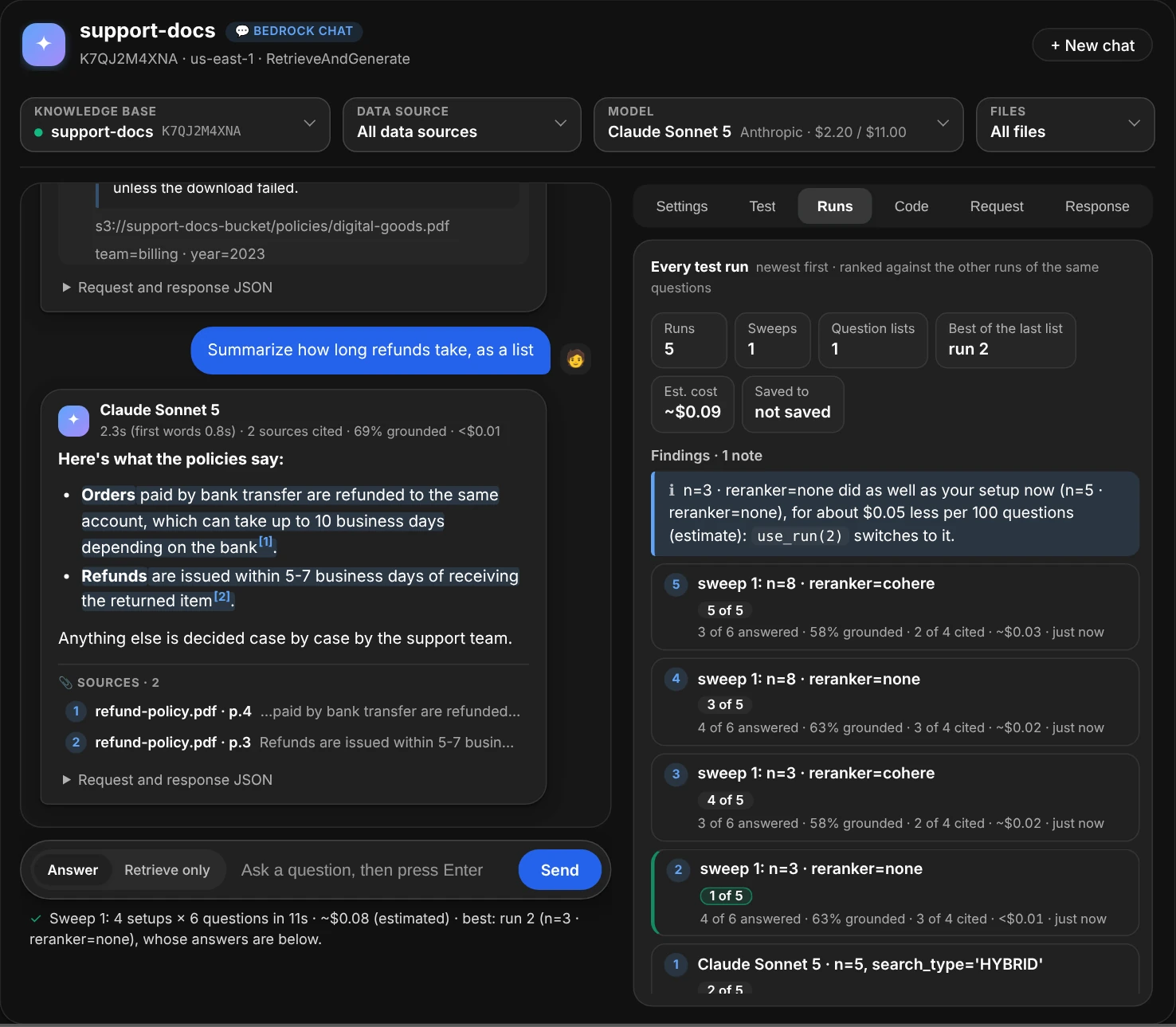Click the info icon in the findings note

(x=672, y=491)
